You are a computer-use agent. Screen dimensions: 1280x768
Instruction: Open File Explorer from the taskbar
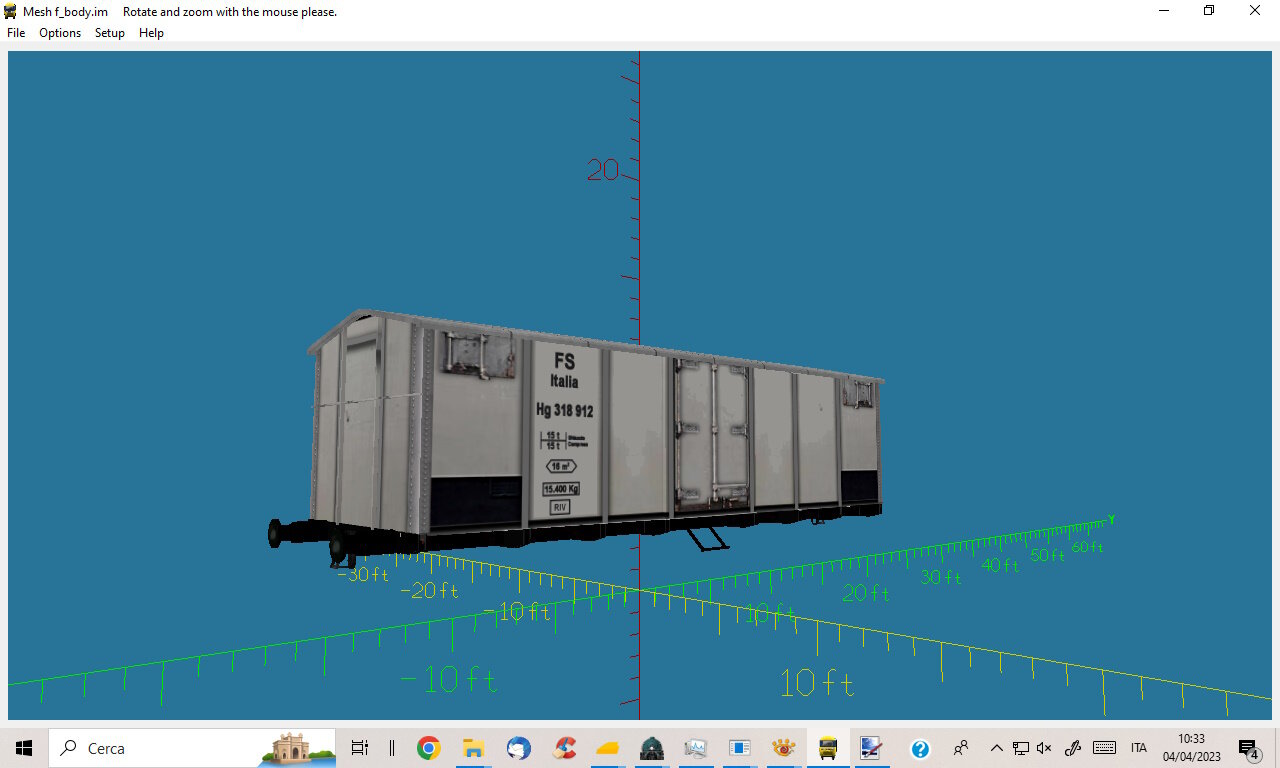pos(473,748)
